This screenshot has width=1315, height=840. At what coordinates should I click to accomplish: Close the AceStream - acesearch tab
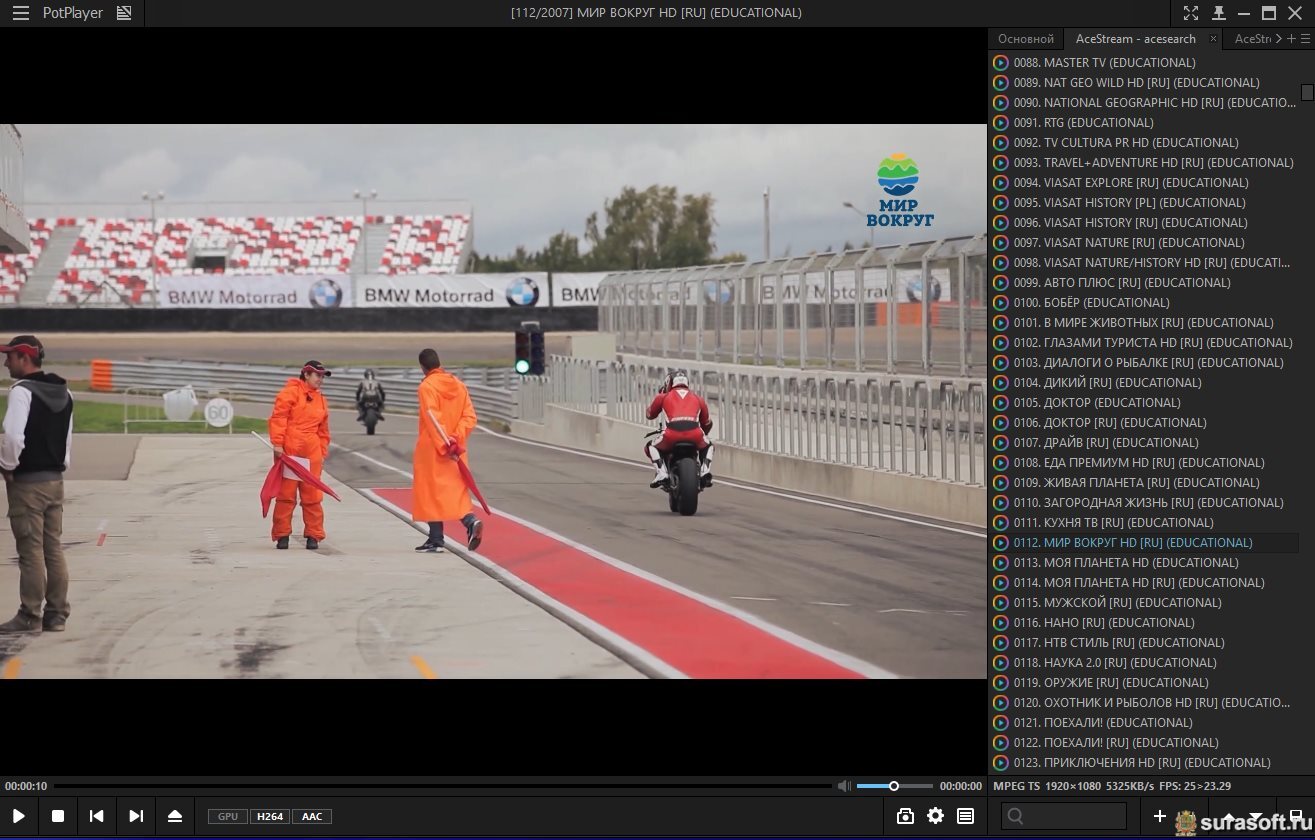coord(1214,39)
